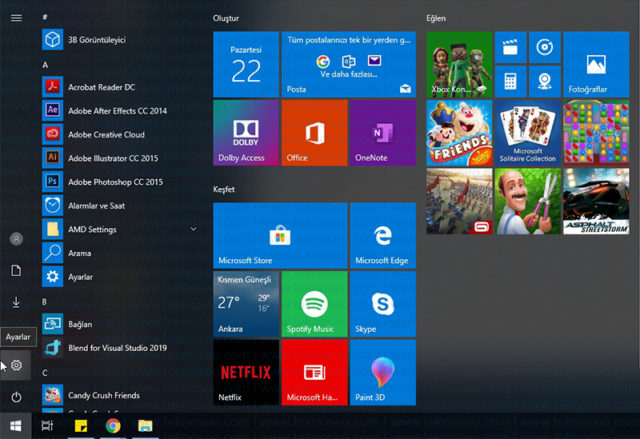The image size is (640, 439).
Task: Open the Candy Crush Saga tile
Action: [596, 133]
